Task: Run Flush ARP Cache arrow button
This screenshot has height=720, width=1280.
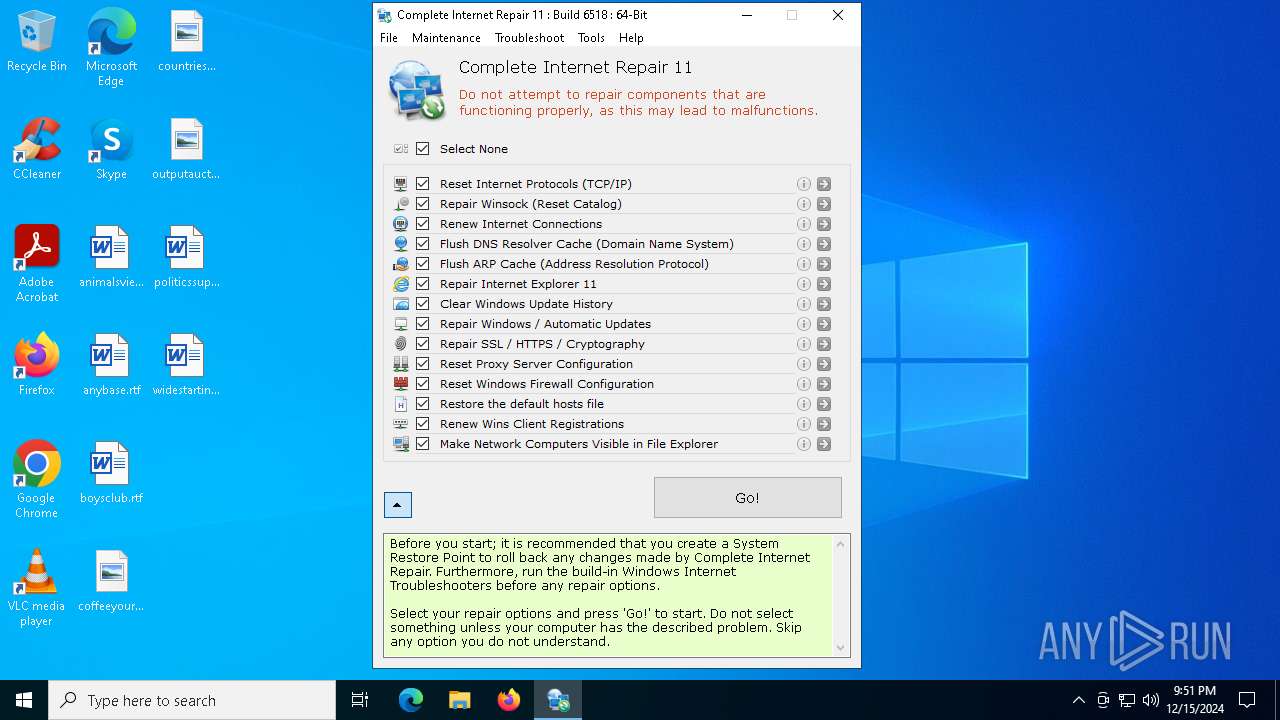Action: [x=824, y=264]
